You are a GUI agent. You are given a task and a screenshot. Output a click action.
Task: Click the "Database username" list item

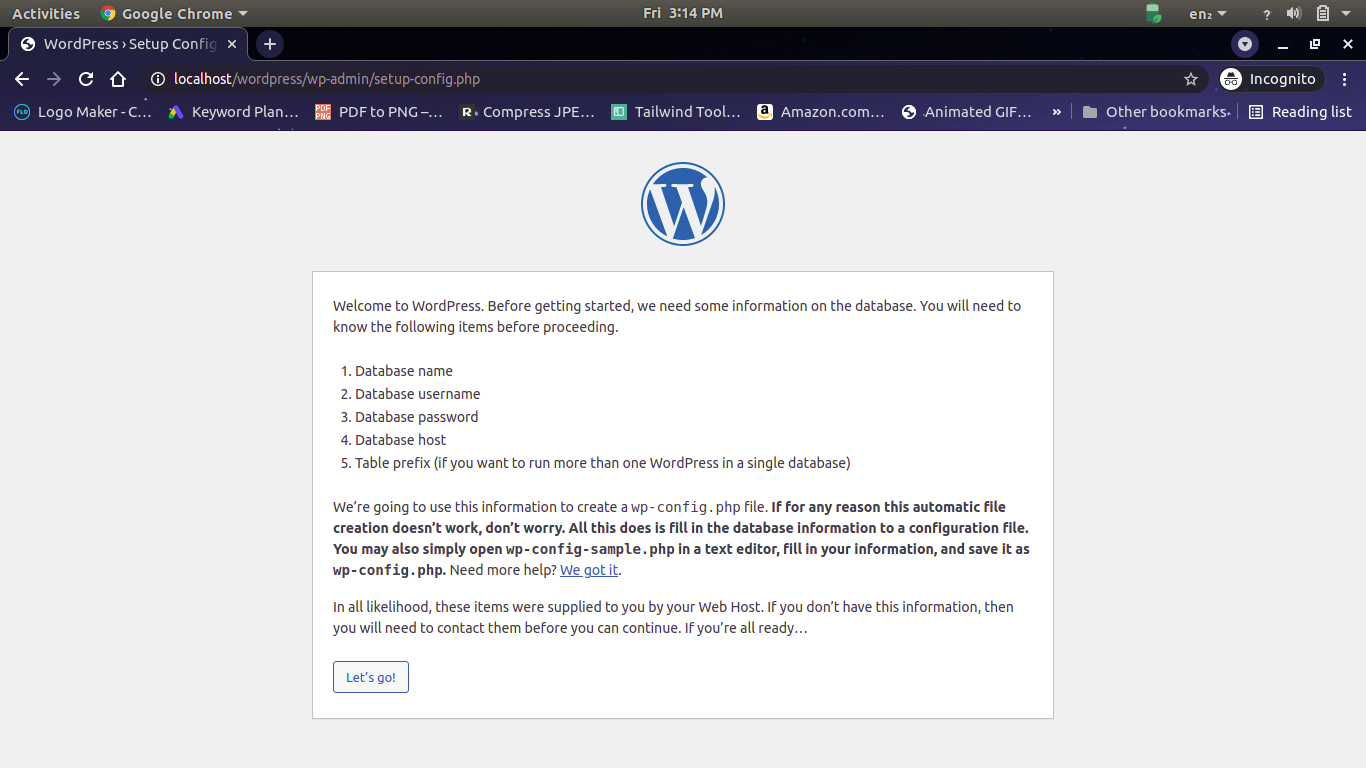point(418,394)
